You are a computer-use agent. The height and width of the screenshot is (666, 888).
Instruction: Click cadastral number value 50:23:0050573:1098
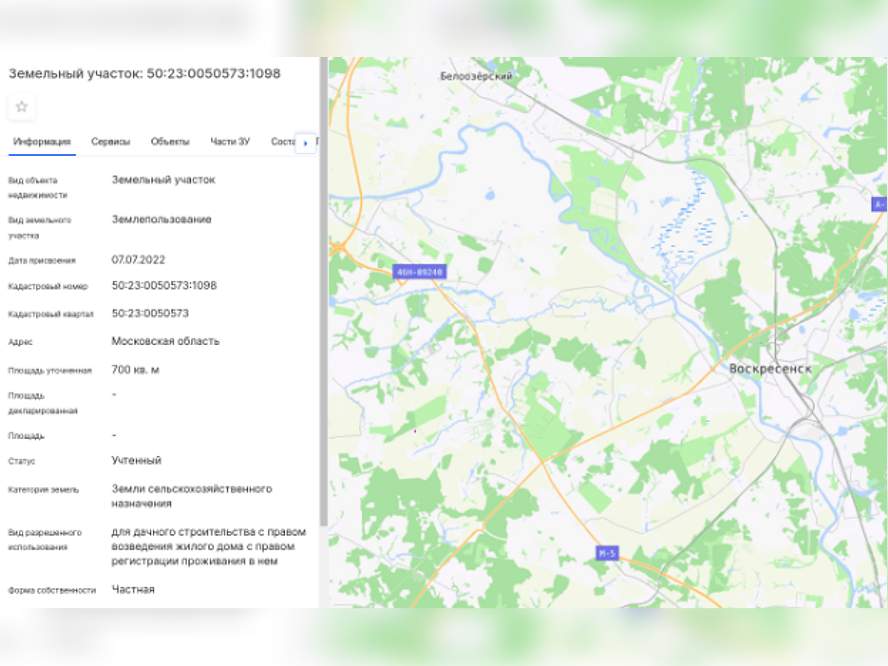(x=164, y=285)
